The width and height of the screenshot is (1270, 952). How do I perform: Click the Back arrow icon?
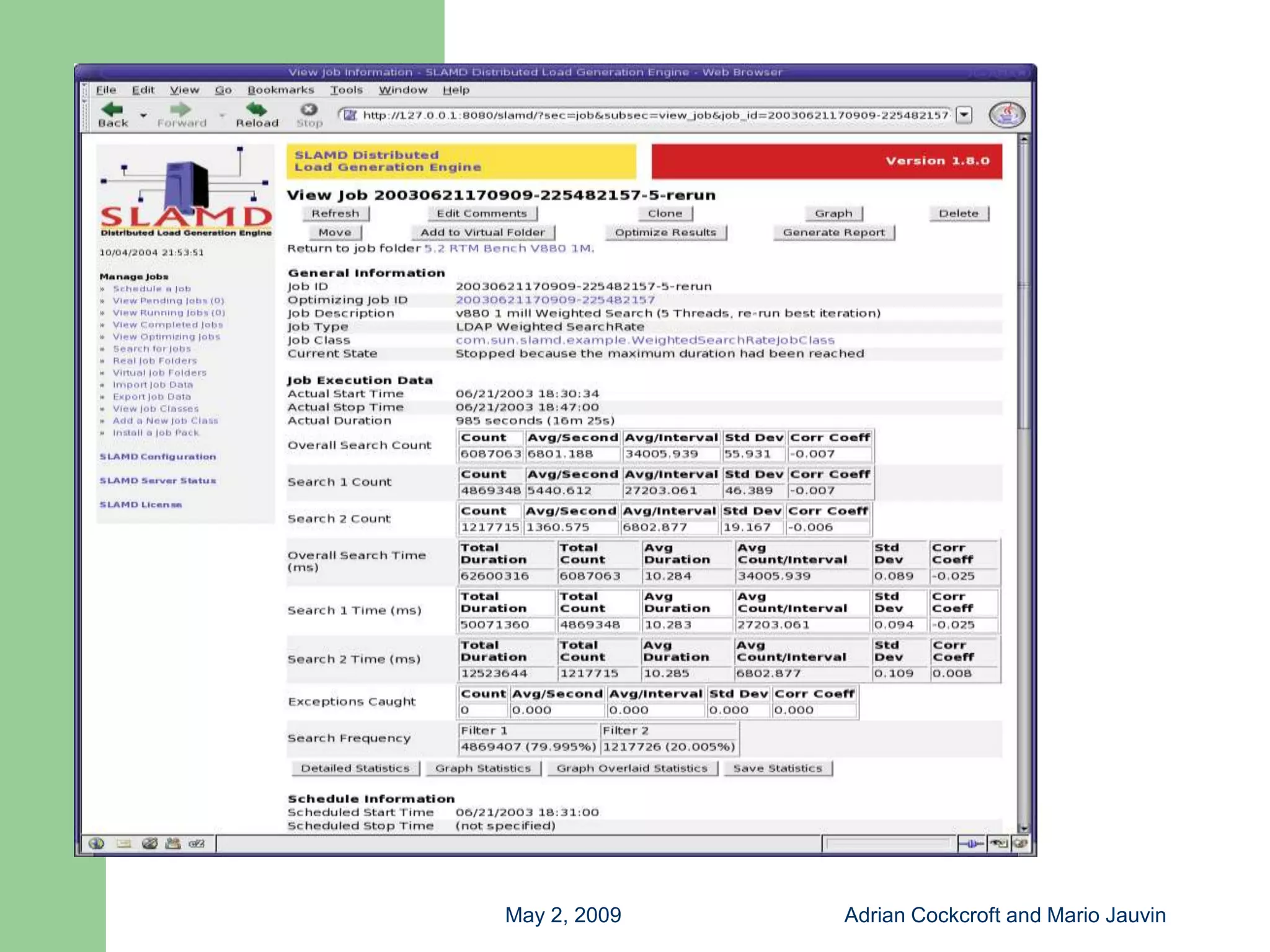[x=112, y=110]
